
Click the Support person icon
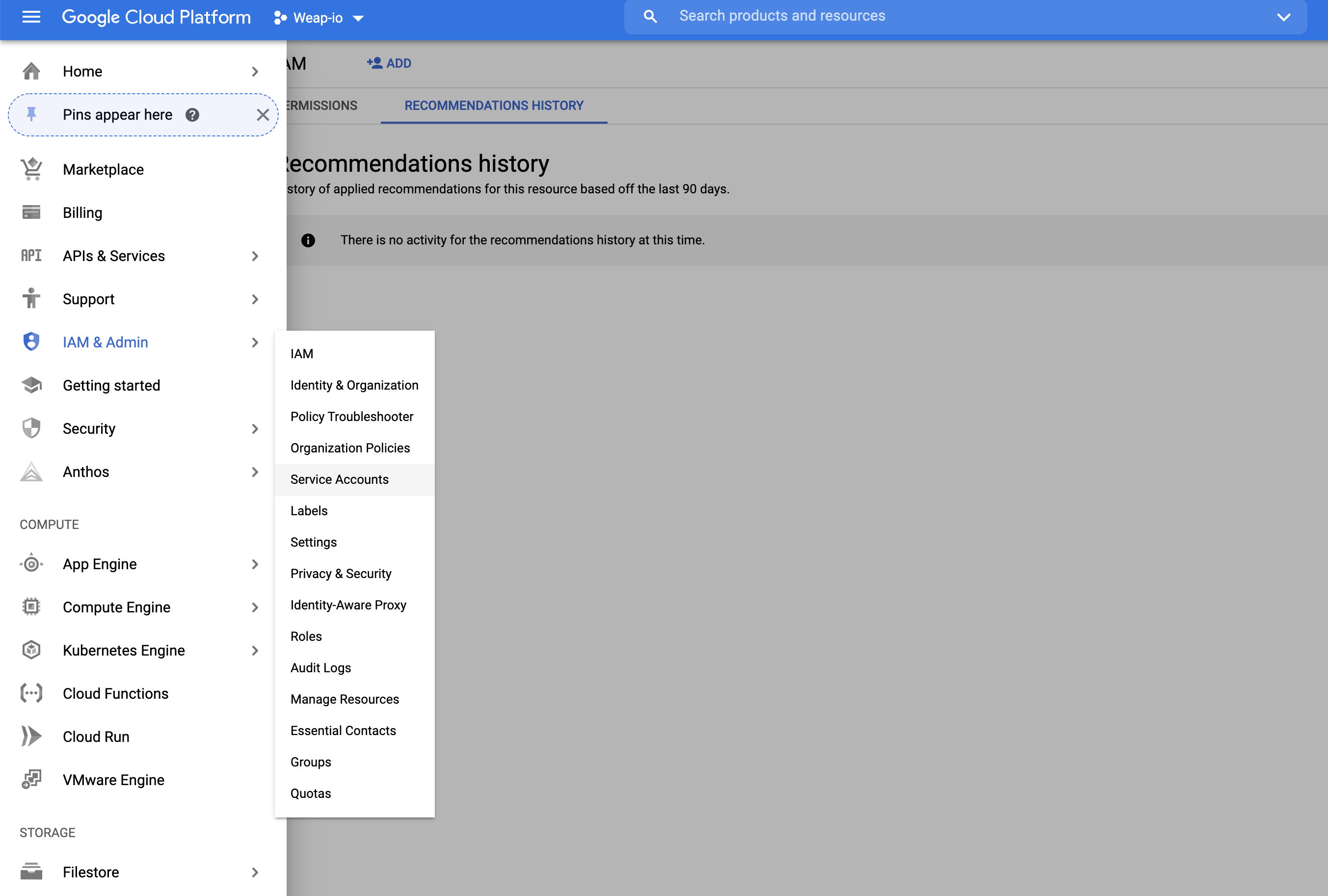[x=31, y=298]
